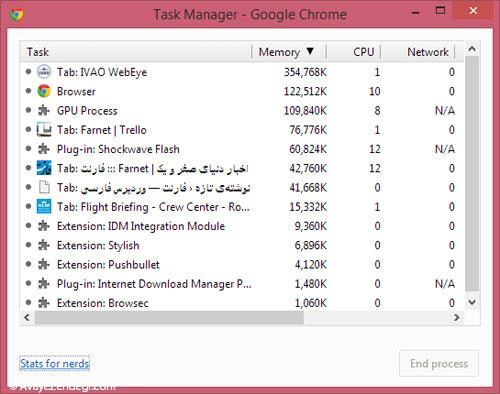Click the 41,668K memory value
The image size is (500, 394).
coord(308,188)
